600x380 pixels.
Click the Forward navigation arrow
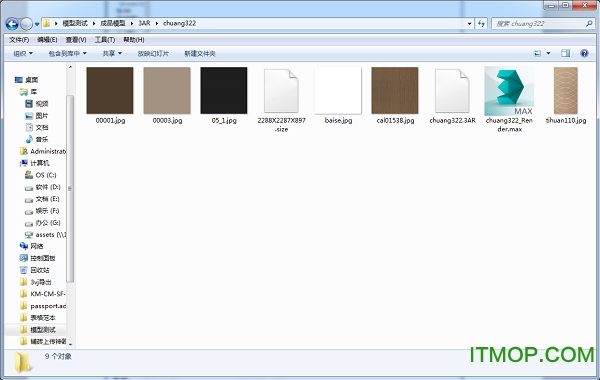26,24
